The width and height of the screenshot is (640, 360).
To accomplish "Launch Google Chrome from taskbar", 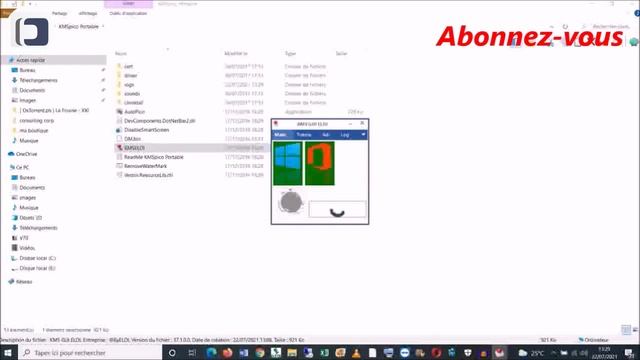I will (x=260, y=353).
